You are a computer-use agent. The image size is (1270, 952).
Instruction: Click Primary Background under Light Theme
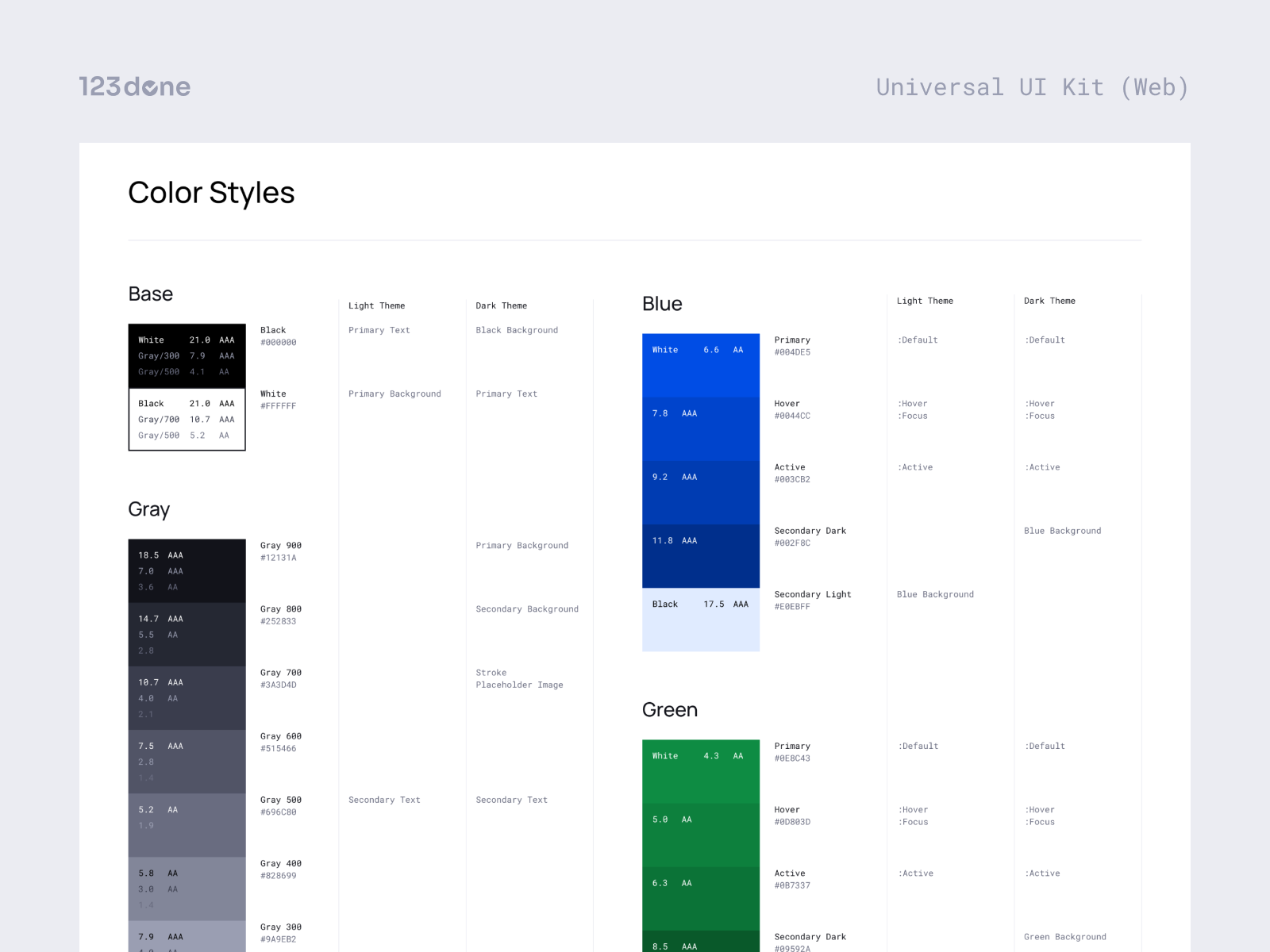click(394, 394)
